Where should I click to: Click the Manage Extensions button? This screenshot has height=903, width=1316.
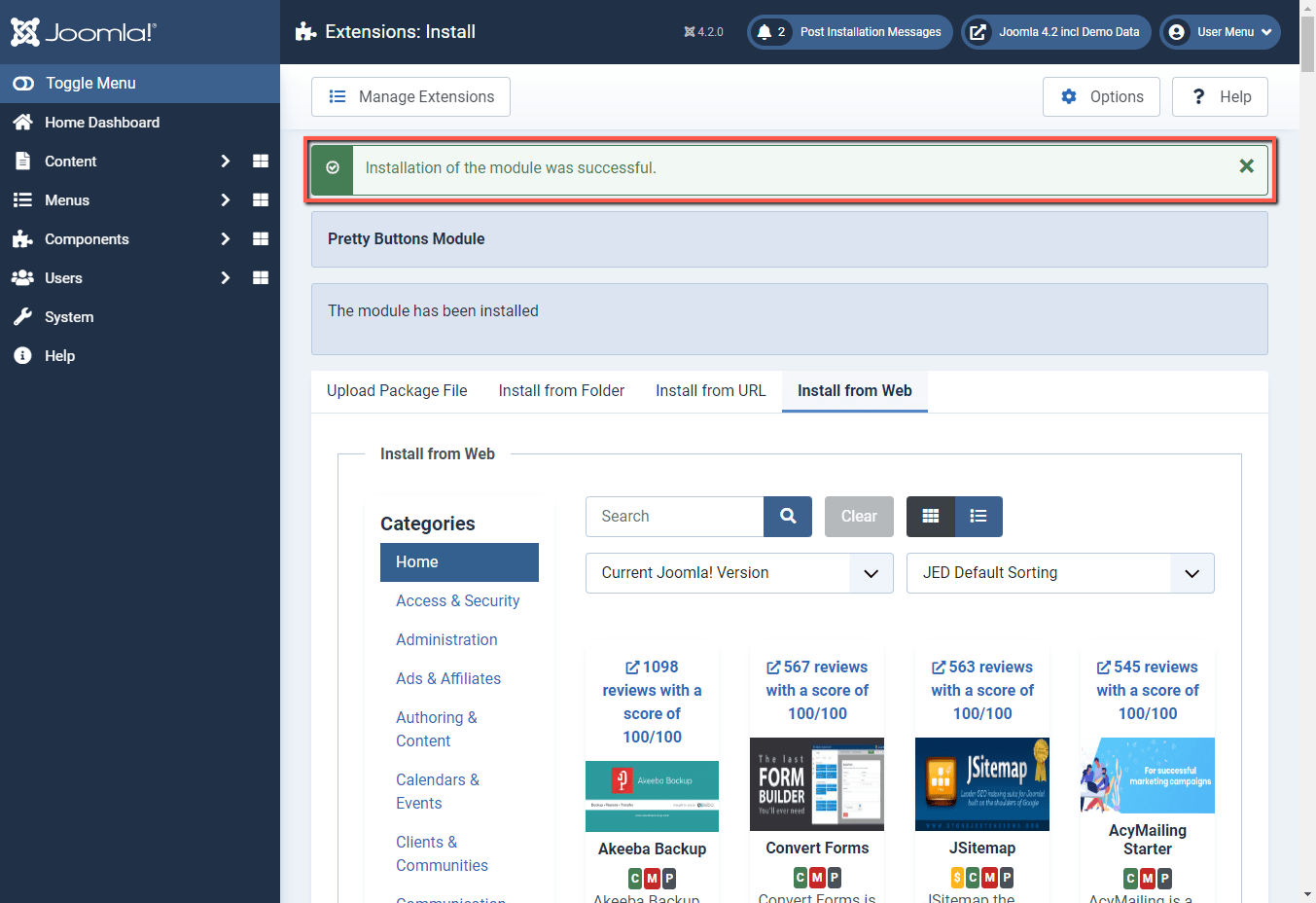pos(409,96)
